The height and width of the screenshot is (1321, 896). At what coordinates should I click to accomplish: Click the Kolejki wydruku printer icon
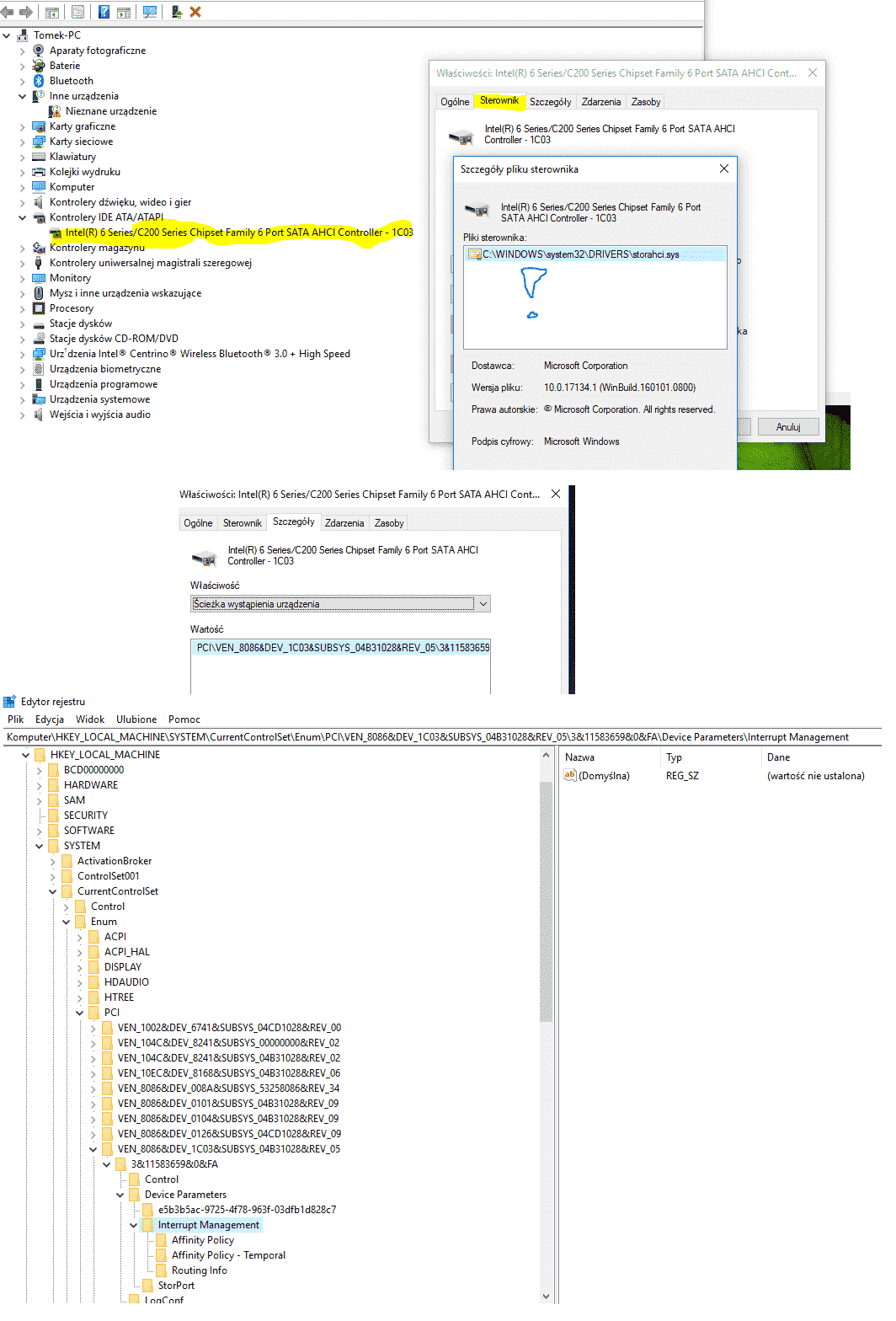pos(39,172)
